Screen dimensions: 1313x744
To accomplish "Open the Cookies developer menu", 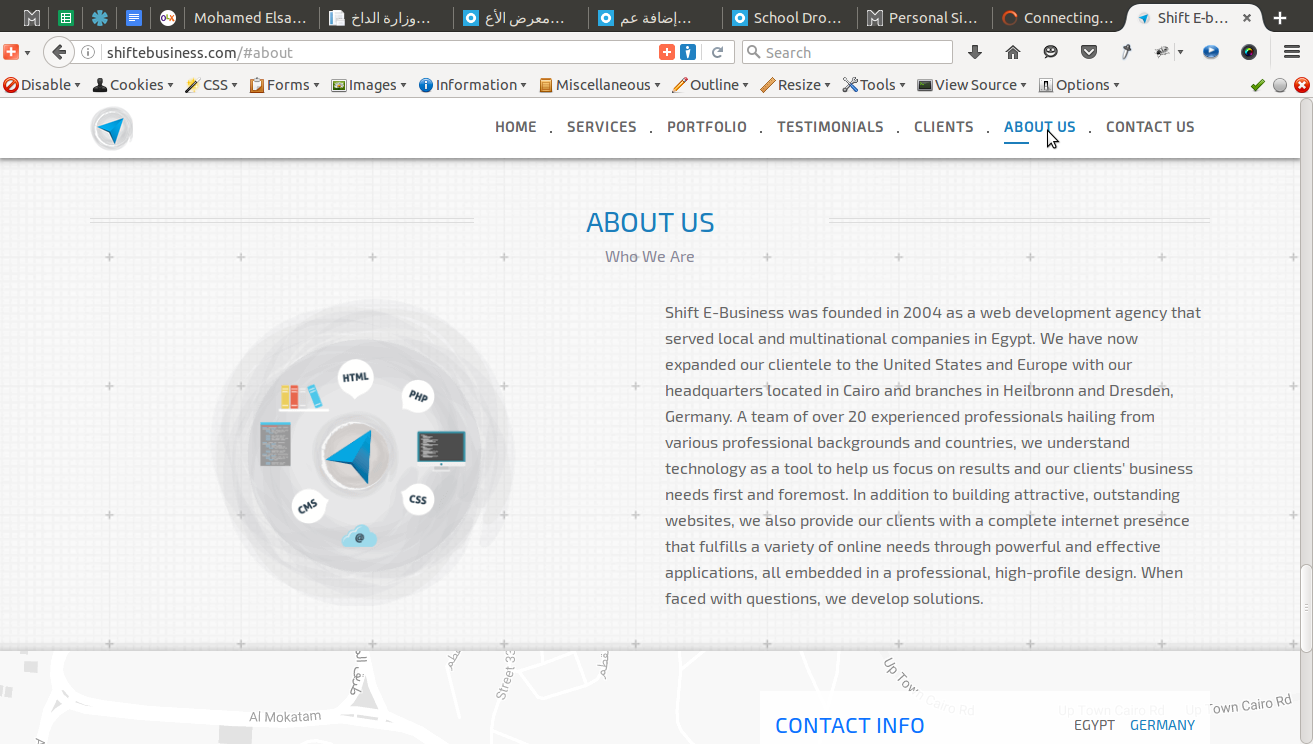I will (133, 85).
